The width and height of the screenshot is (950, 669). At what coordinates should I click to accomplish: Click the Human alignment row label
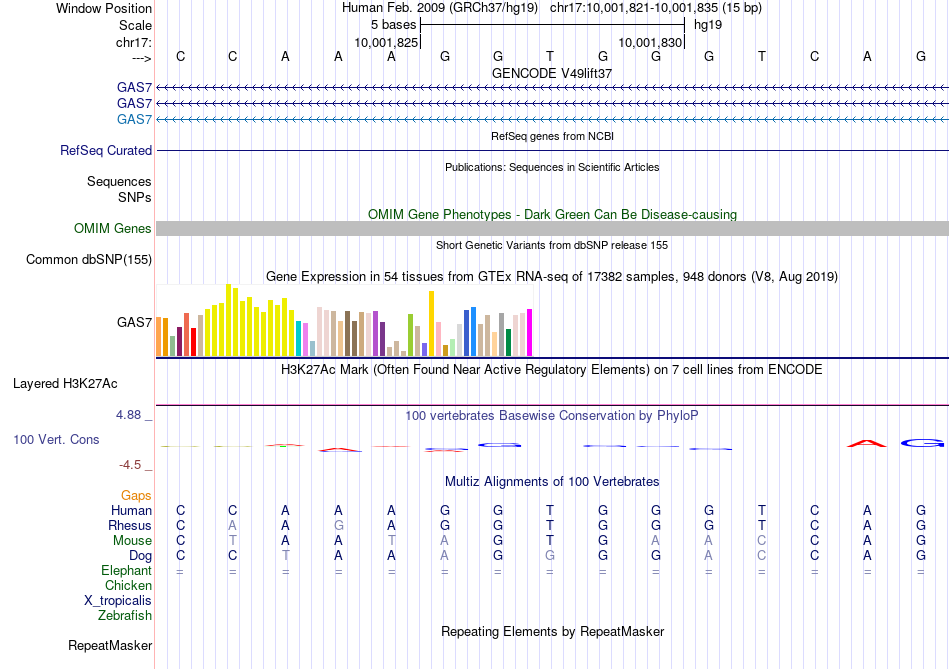pyautogui.click(x=131, y=510)
